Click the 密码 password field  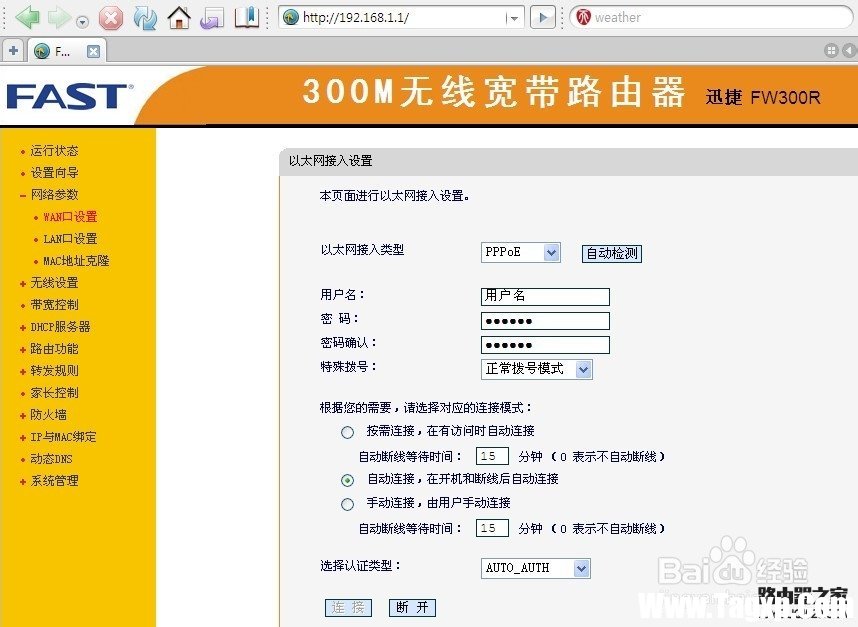(x=545, y=321)
